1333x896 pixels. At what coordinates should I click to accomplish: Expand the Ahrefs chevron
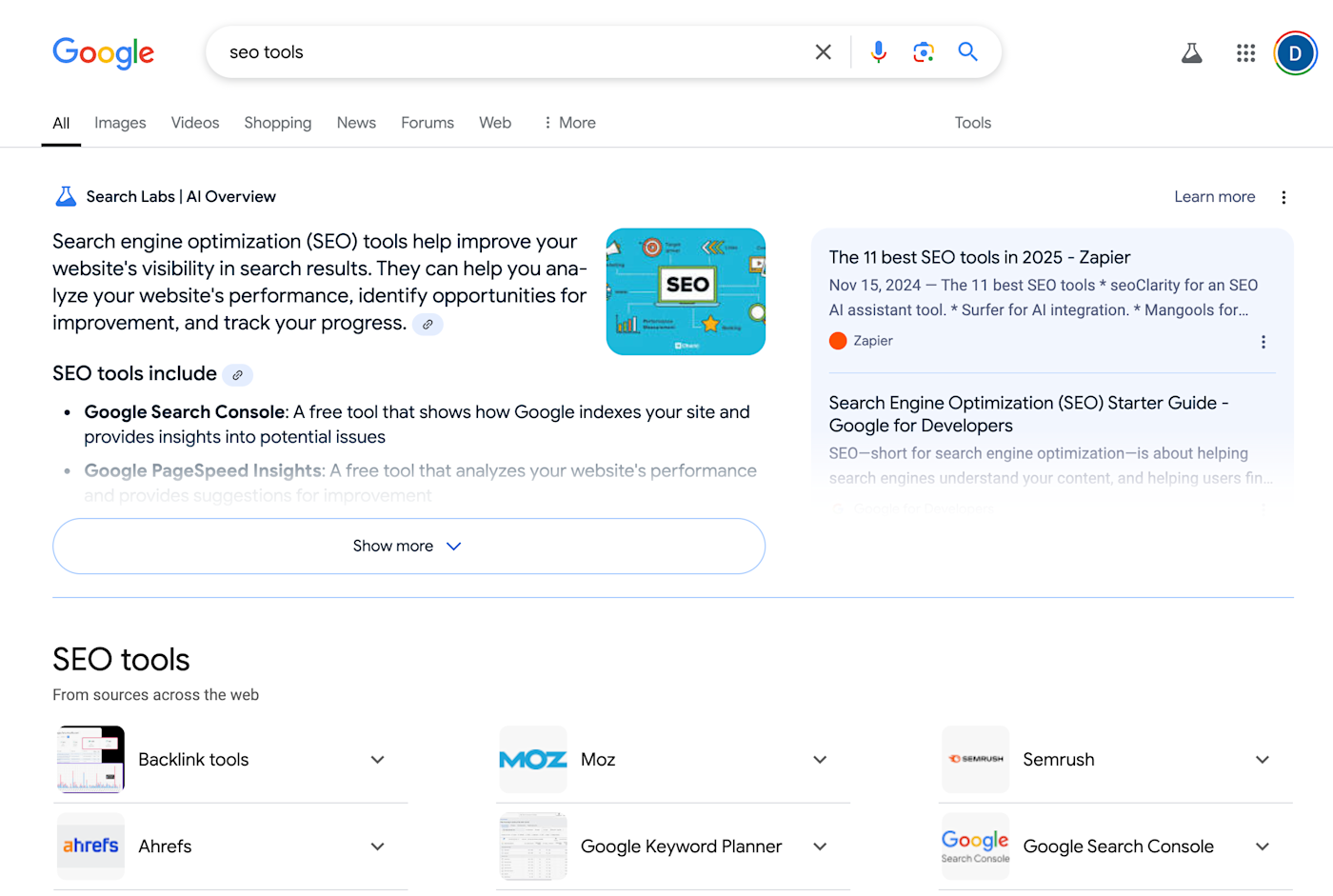point(378,846)
